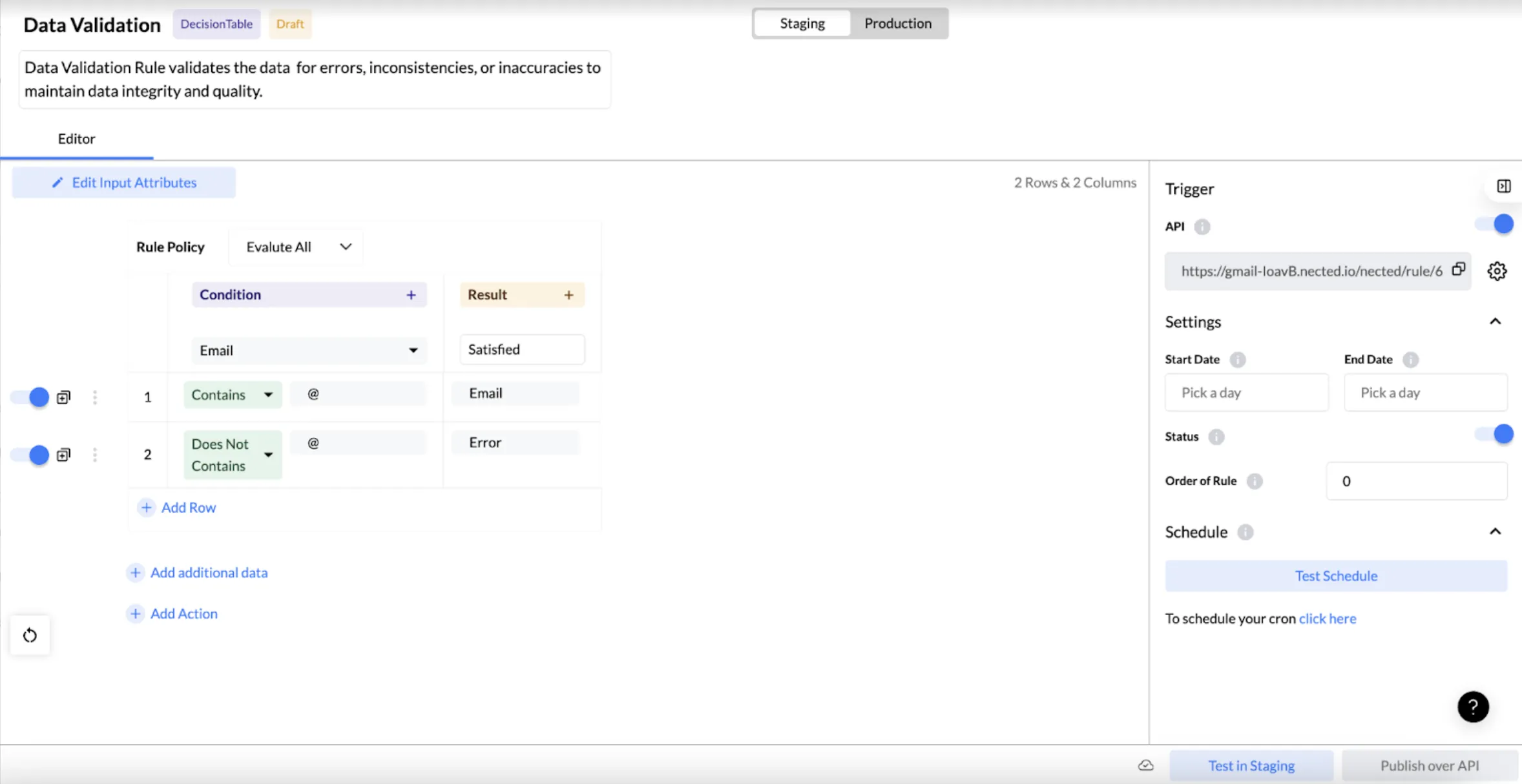Image resolution: width=1522 pixels, height=784 pixels.
Task: Add a condition column with plus icon
Action: 411,295
